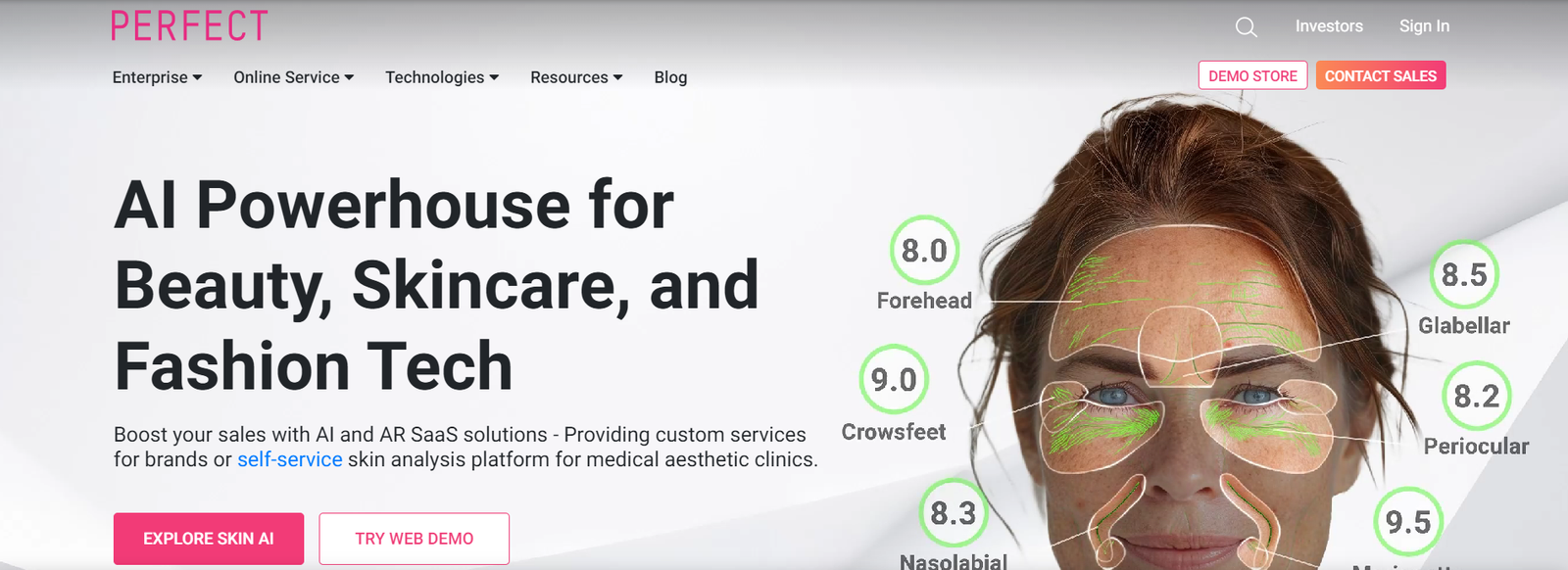1568x570 pixels.
Task: Click the Contact Sales button
Action: (1381, 75)
